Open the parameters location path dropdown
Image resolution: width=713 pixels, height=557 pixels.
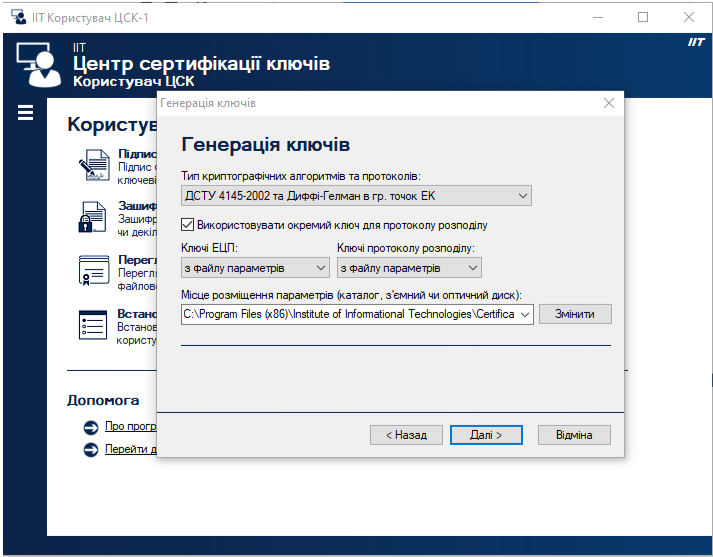[x=525, y=314]
